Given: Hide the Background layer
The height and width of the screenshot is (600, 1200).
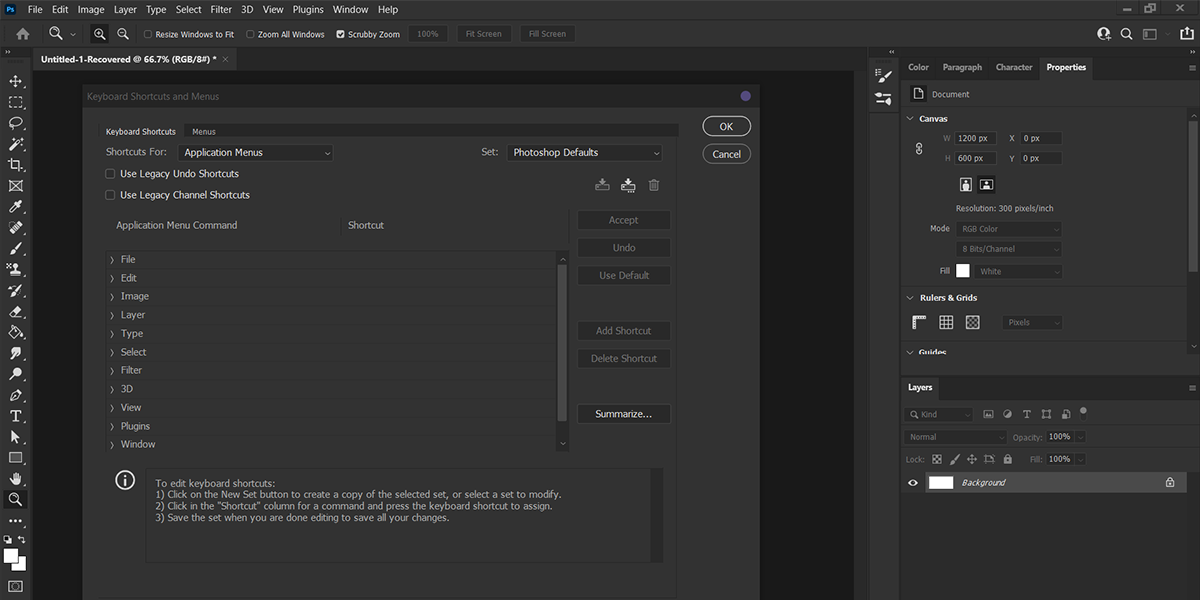Looking at the screenshot, I should point(911,482).
